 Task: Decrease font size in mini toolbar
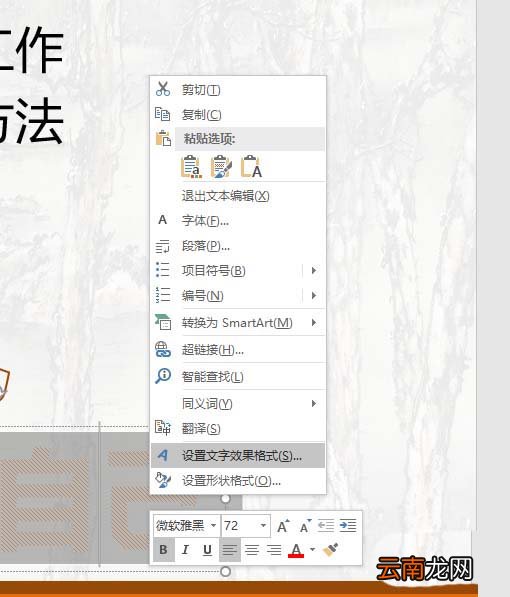pos(305,526)
